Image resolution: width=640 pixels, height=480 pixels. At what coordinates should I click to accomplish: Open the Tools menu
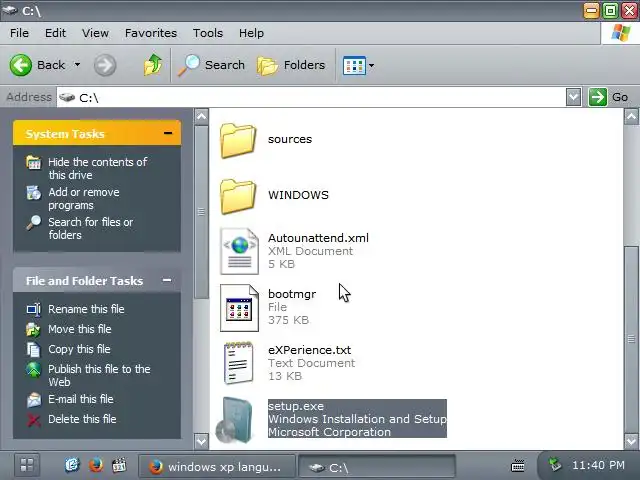(208, 33)
